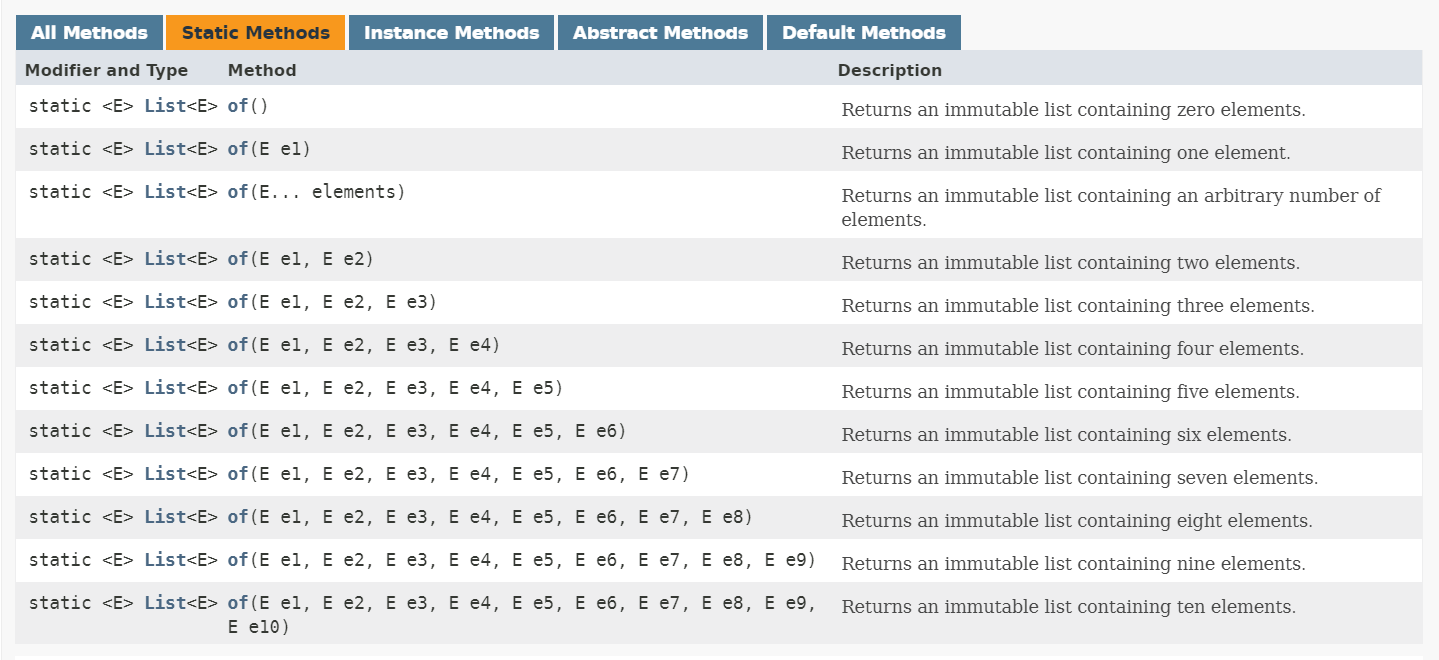View the Default Methods tab
This screenshot has width=1439, height=660.
864,33
